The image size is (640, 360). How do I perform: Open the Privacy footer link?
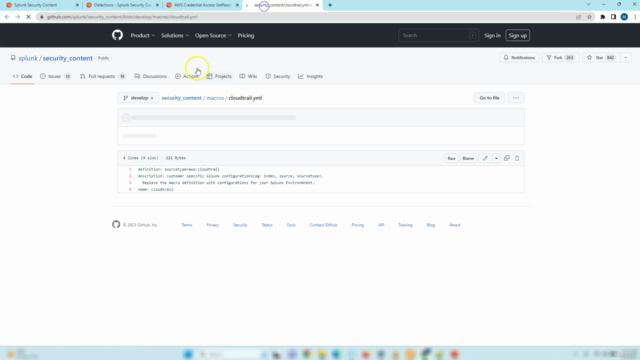[213, 225]
